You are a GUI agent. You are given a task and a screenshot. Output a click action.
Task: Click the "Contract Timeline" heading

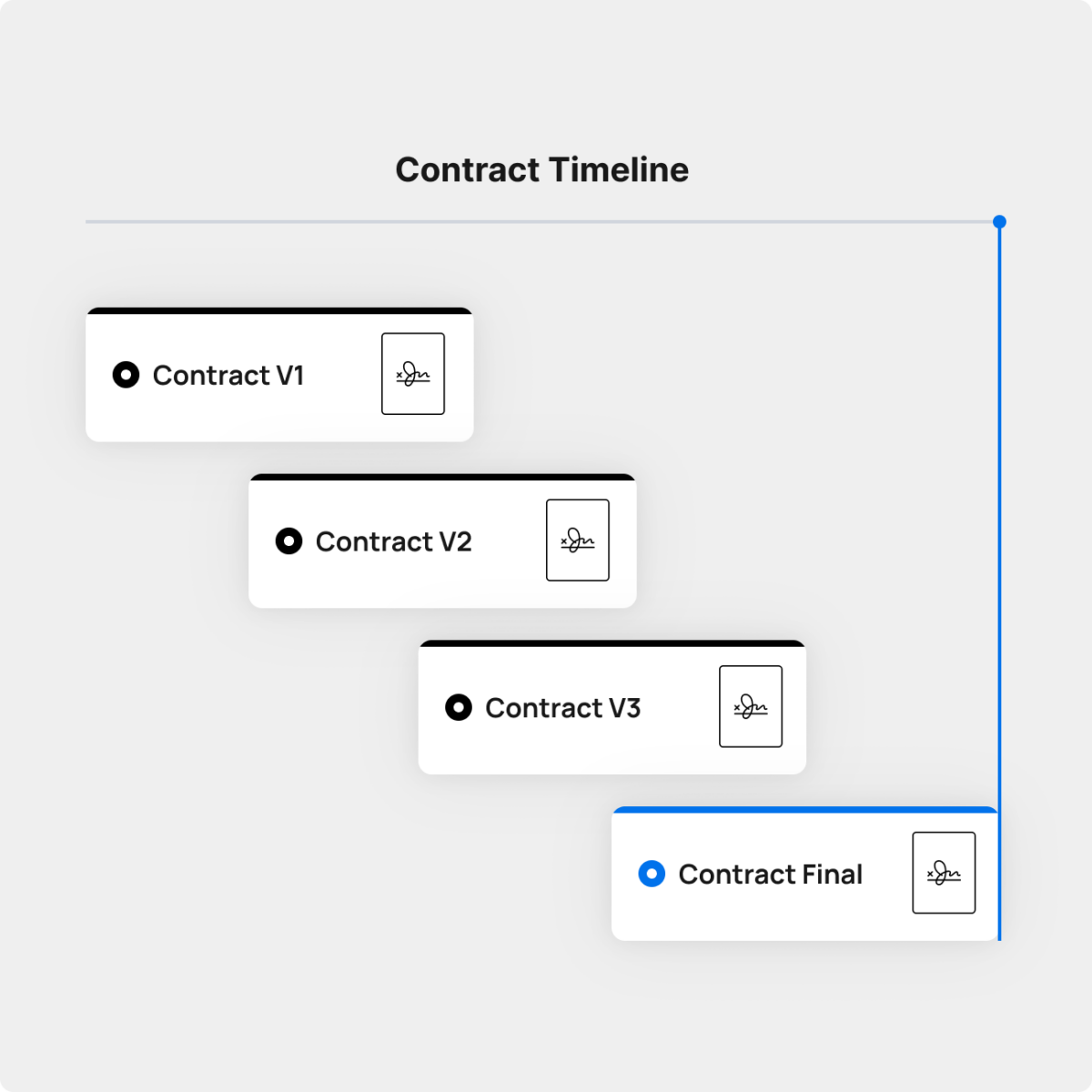(542, 170)
